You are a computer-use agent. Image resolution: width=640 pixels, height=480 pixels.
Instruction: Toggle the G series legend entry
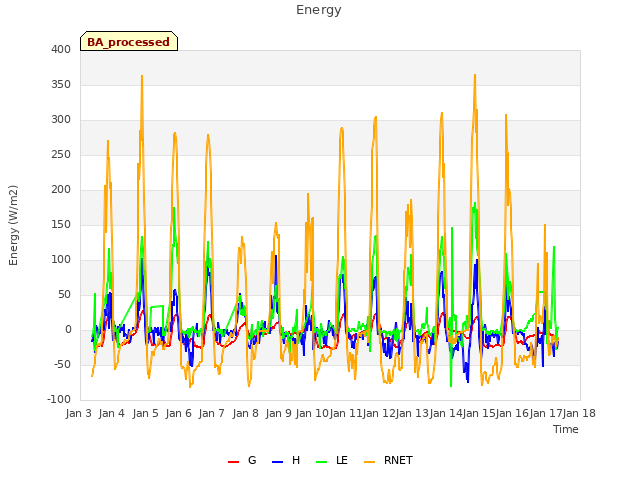[242, 460]
